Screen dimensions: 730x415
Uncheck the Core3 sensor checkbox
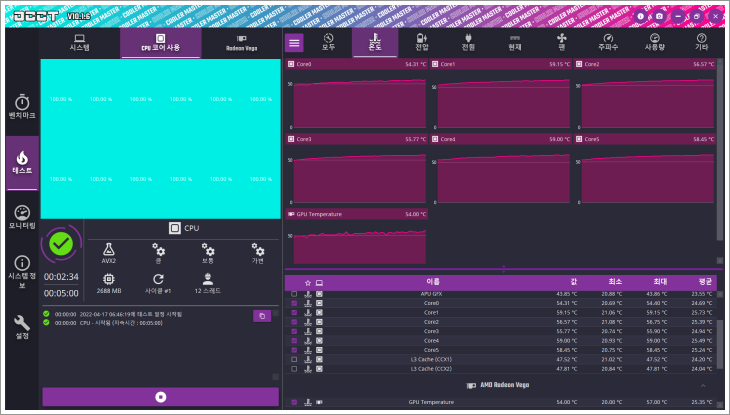tap(294, 331)
